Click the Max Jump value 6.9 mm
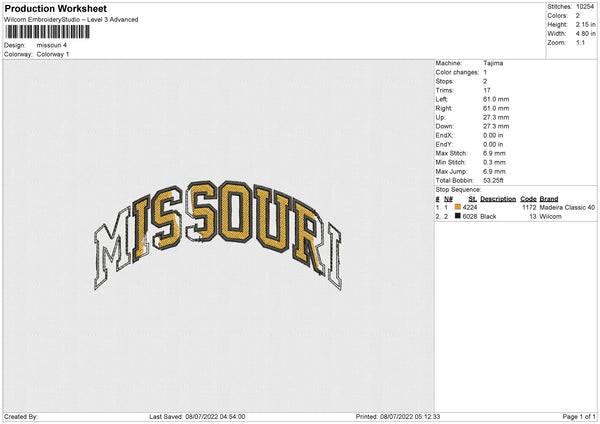The image size is (600, 424). pos(494,171)
